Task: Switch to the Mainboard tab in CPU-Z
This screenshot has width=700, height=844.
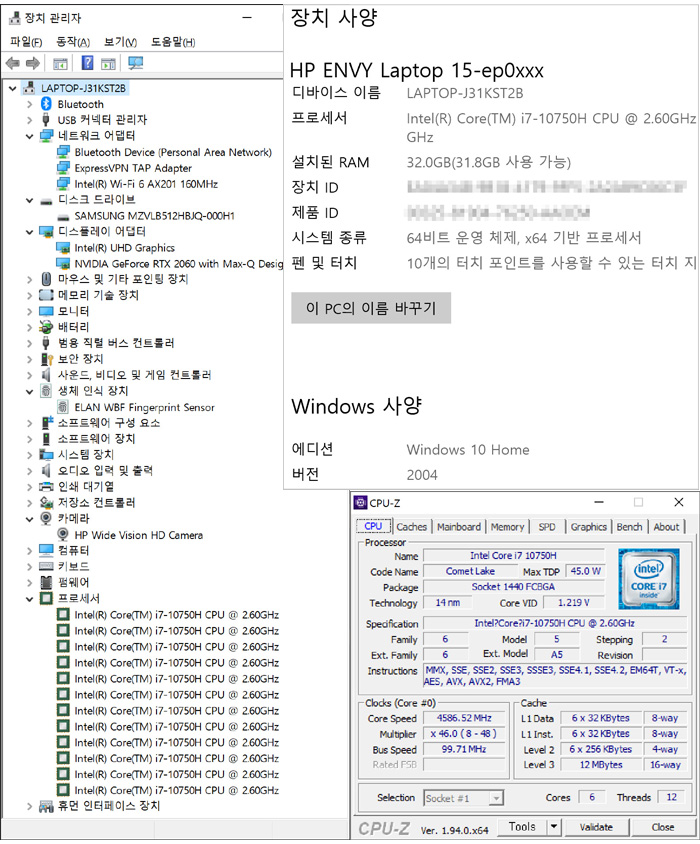Action: [459, 527]
